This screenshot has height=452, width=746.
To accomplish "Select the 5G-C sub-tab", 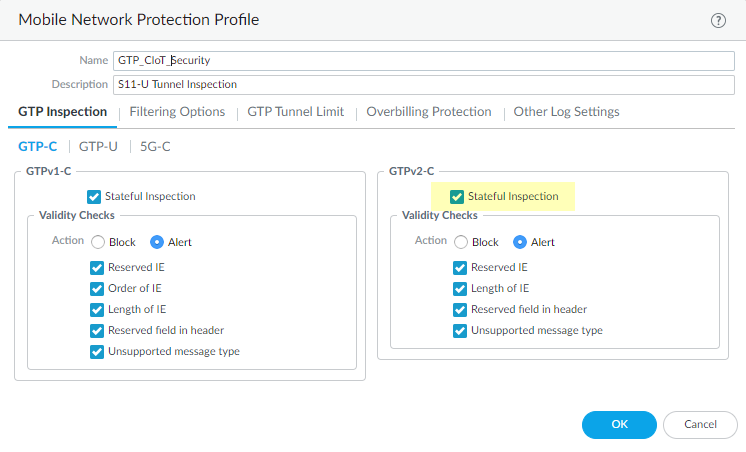I will point(155,146).
